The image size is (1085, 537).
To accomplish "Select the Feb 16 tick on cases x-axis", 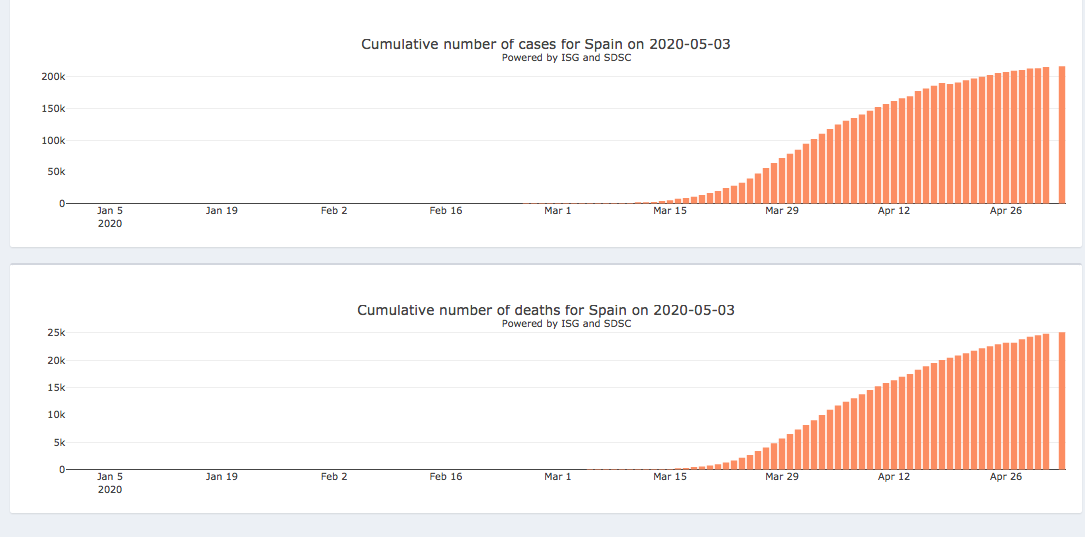I will tap(446, 211).
